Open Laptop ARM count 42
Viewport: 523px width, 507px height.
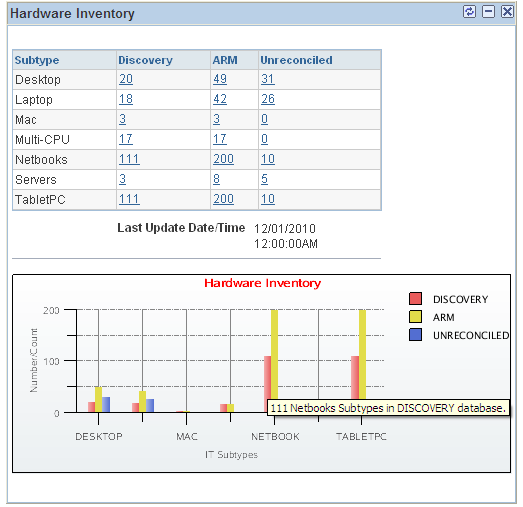pos(220,99)
